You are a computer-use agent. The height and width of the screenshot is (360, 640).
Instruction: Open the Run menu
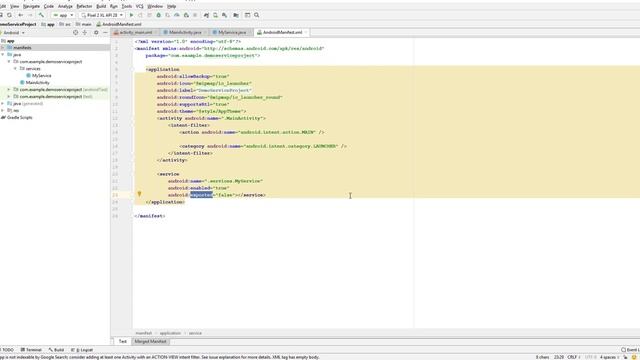tap(114, 7)
